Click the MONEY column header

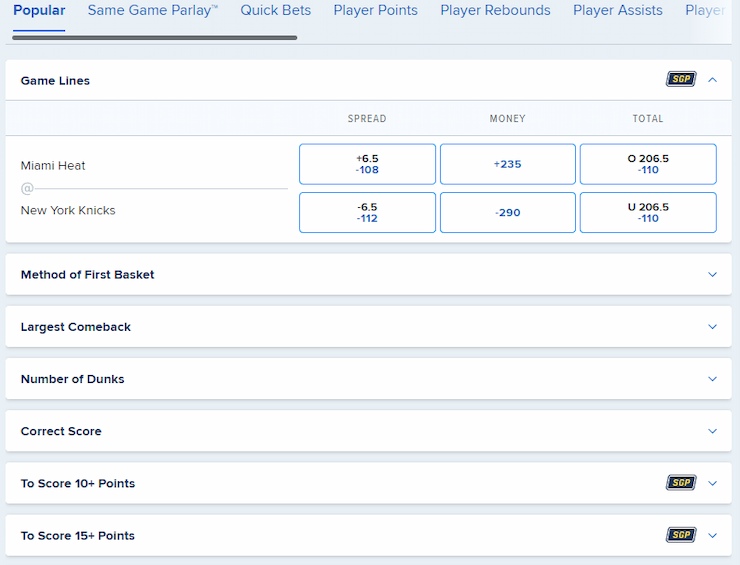[x=508, y=118]
